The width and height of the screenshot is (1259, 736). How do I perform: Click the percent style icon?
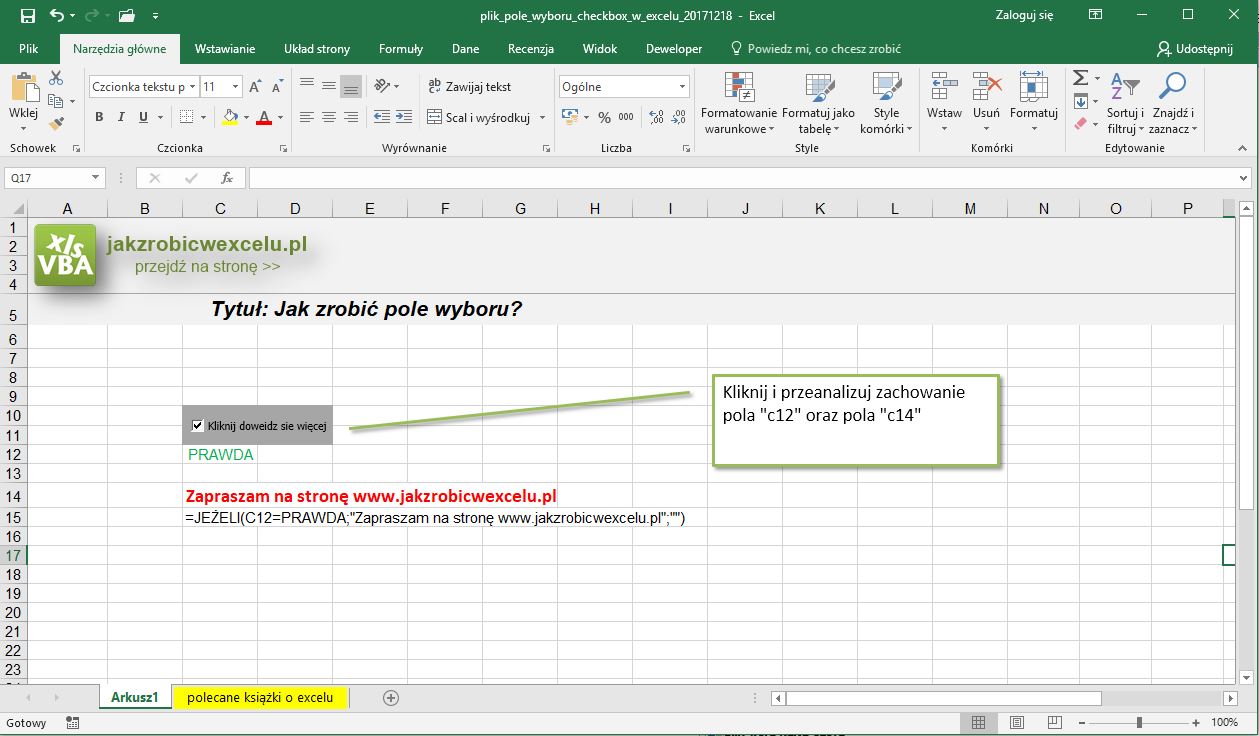point(604,118)
